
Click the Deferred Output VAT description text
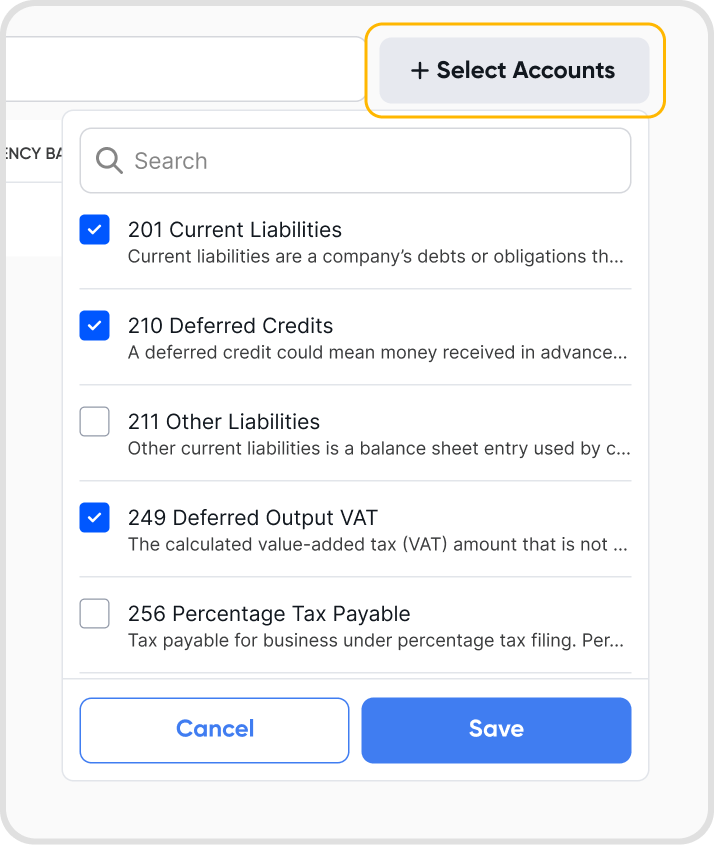[x=378, y=544]
